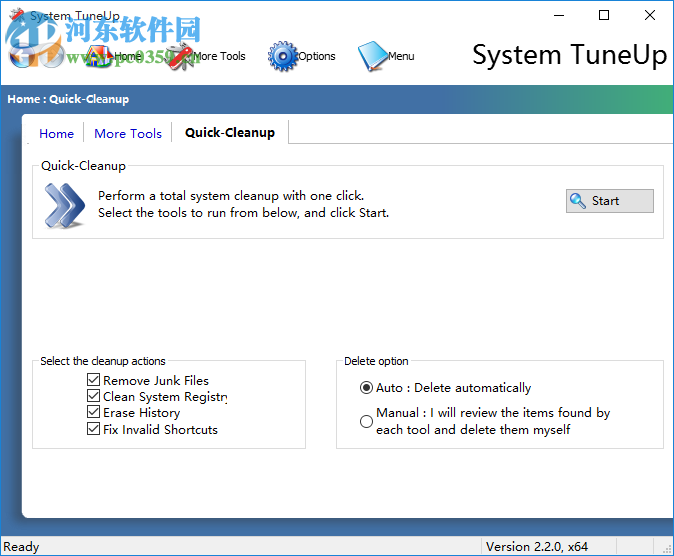Click the window resize grip corner
This screenshot has width=674, height=556.
[x=667, y=549]
